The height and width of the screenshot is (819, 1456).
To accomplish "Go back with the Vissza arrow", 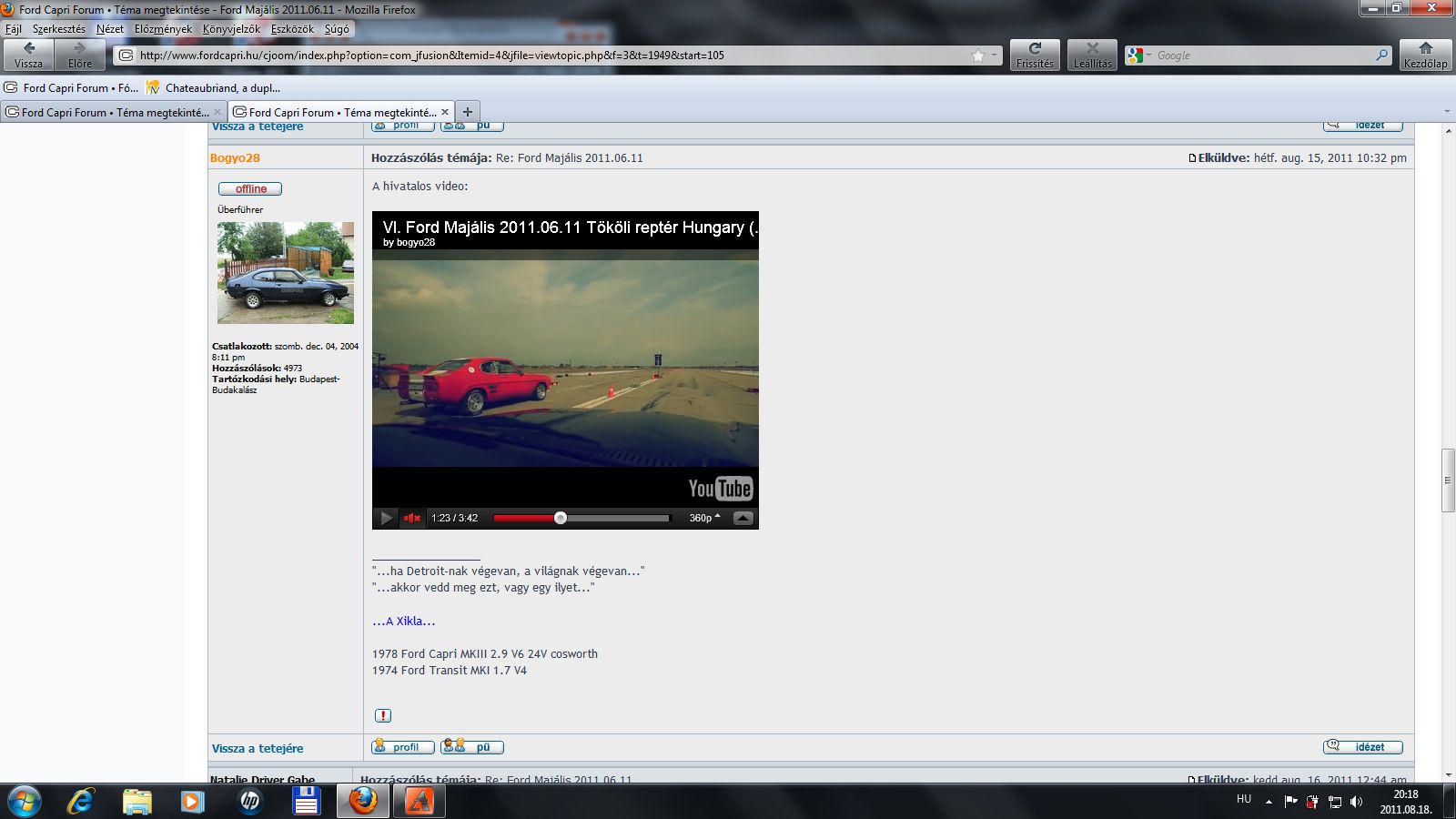I will (28, 55).
